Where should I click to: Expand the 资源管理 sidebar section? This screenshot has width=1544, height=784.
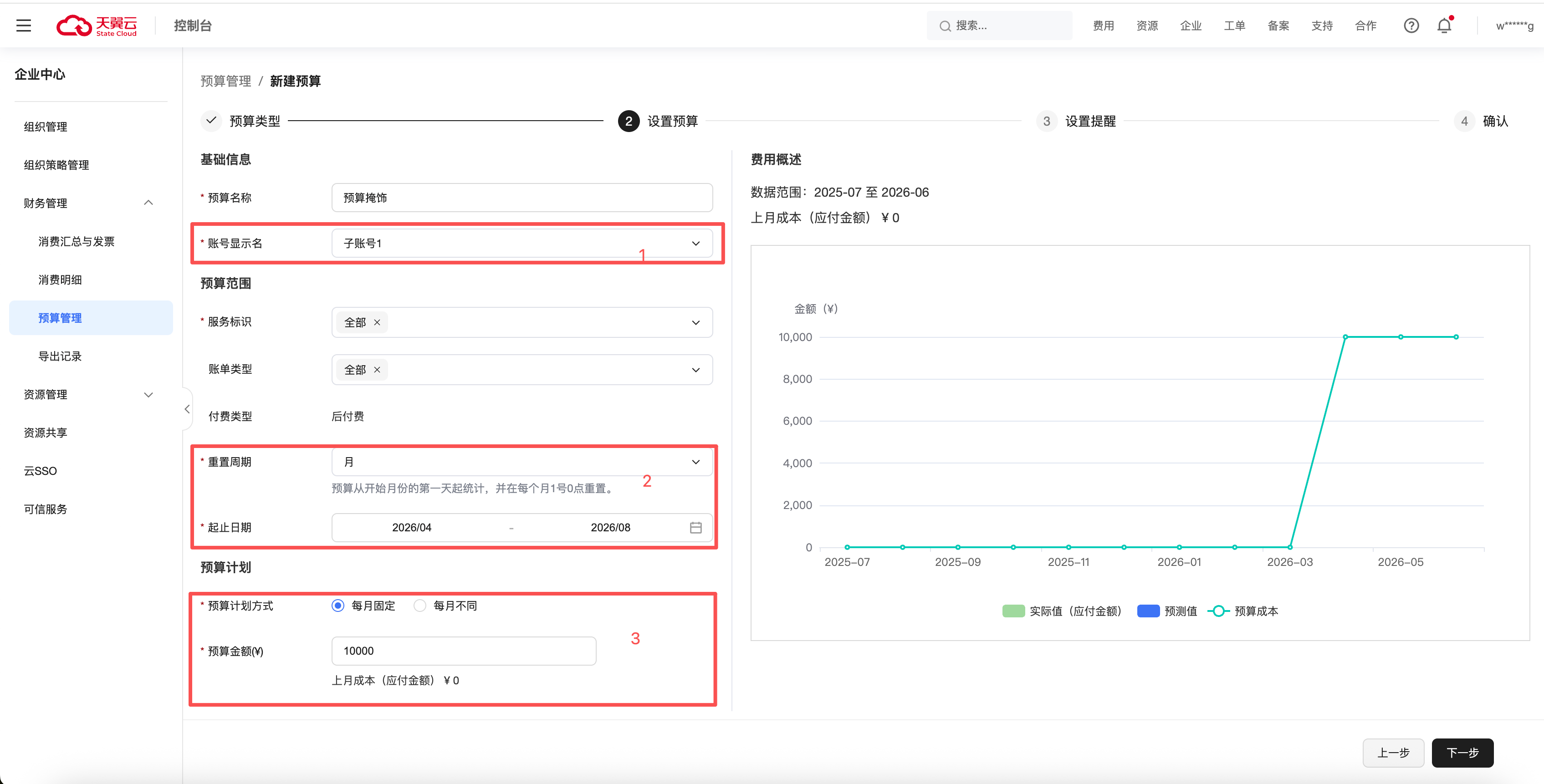coord(148,395)
